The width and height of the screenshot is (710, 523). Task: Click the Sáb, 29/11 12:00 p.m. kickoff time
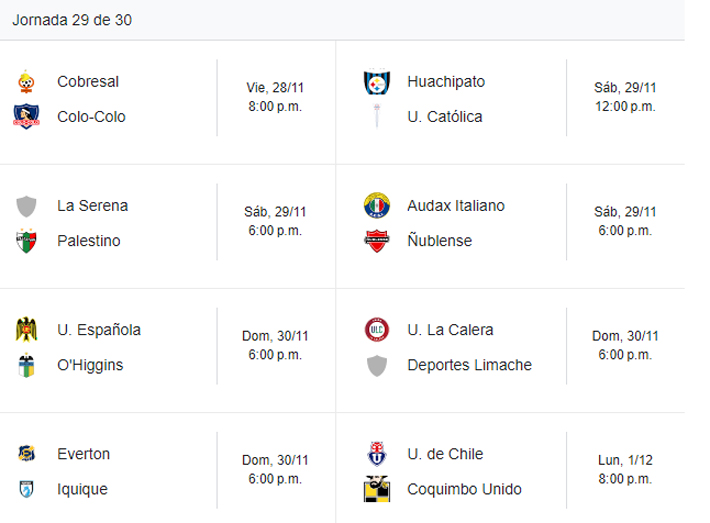point(624,97)
